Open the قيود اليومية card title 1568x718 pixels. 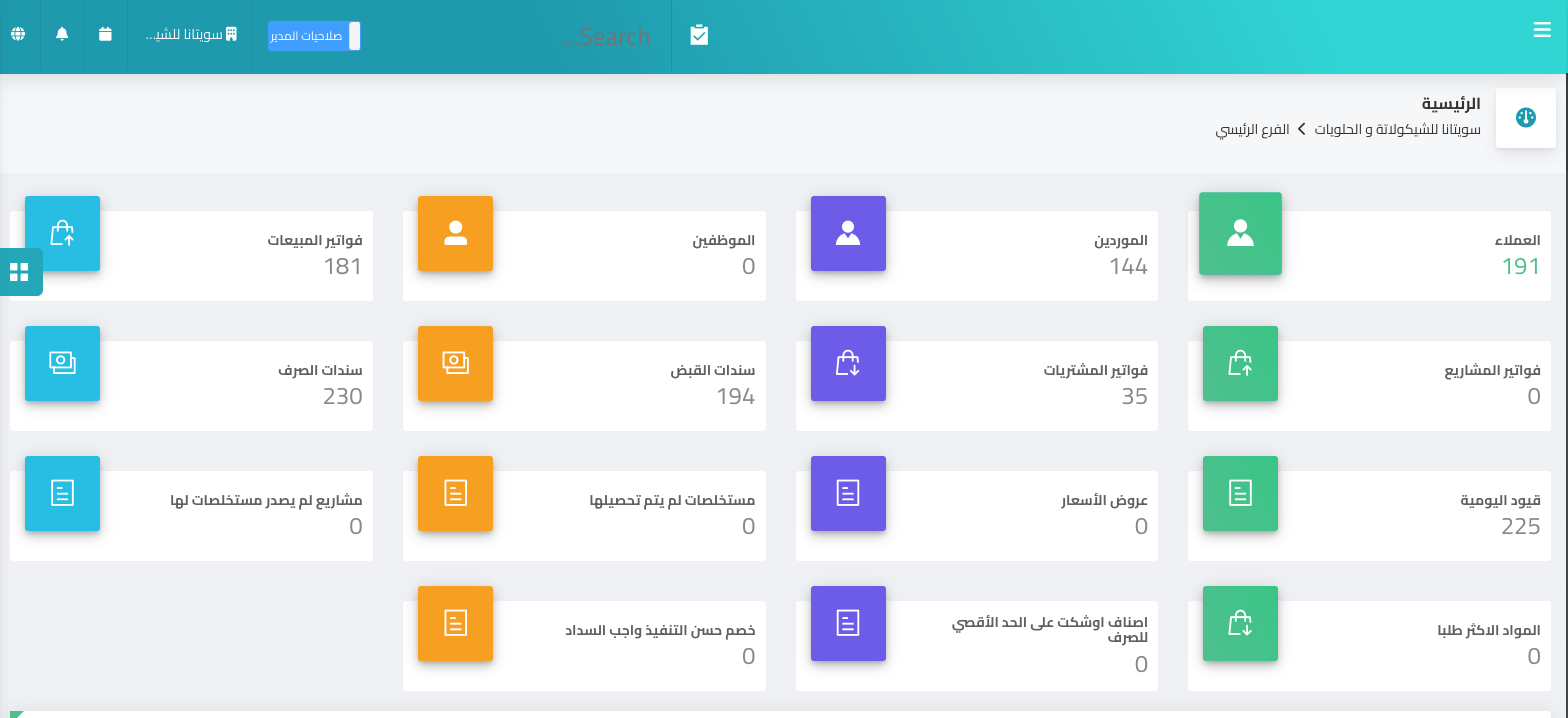pyautogui.click(x=1501, y=500)
